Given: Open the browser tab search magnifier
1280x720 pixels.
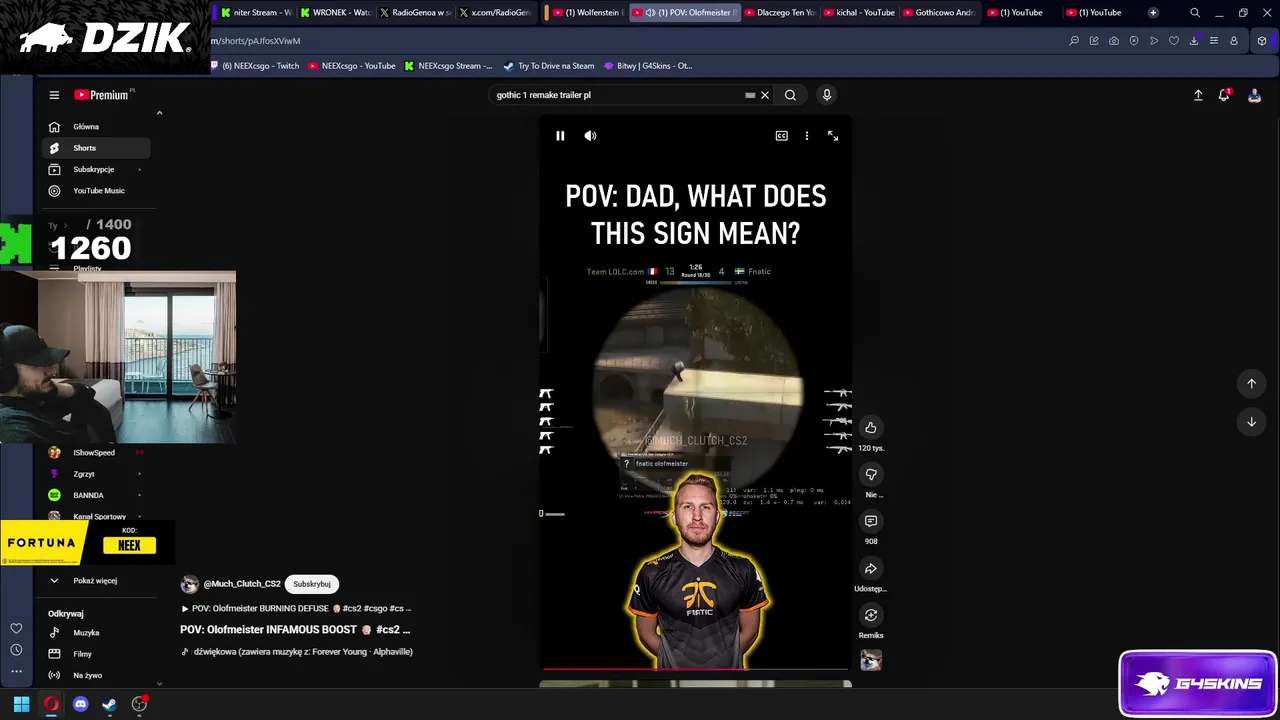Looking at the screenshot, I should 1195,13.
